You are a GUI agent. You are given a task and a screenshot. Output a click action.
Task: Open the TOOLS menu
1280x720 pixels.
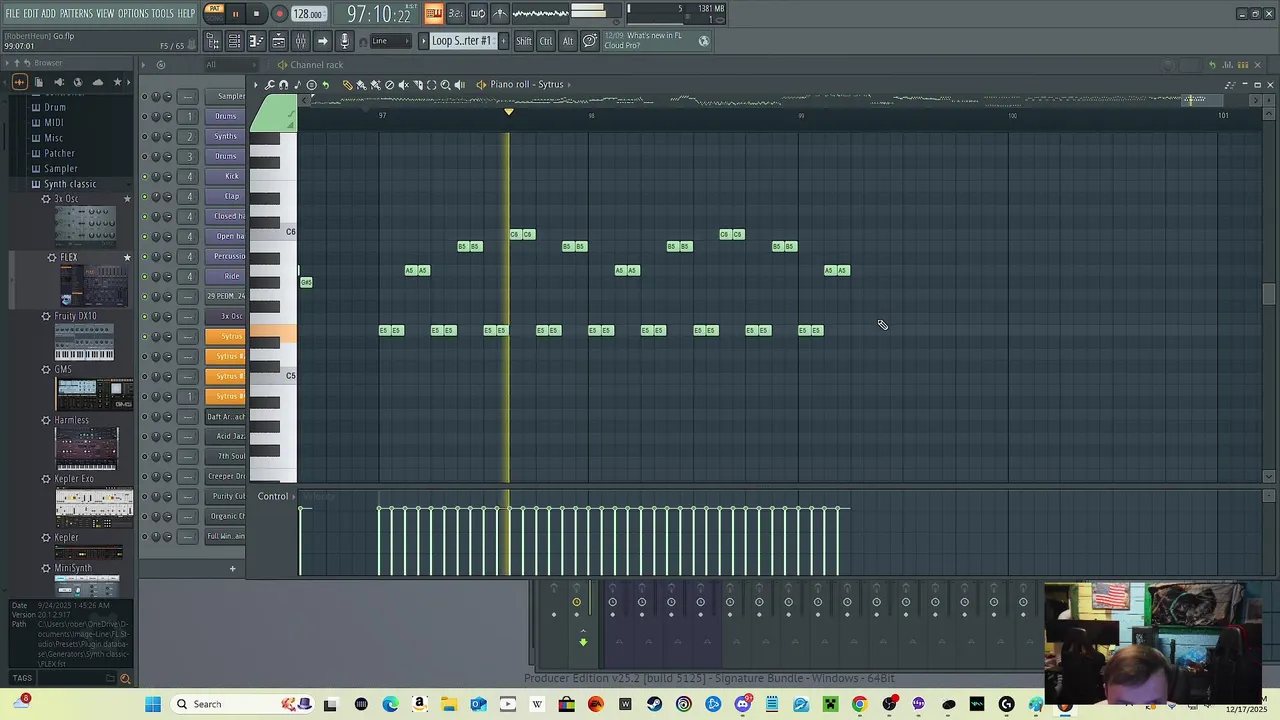click(x=163, y=13)
